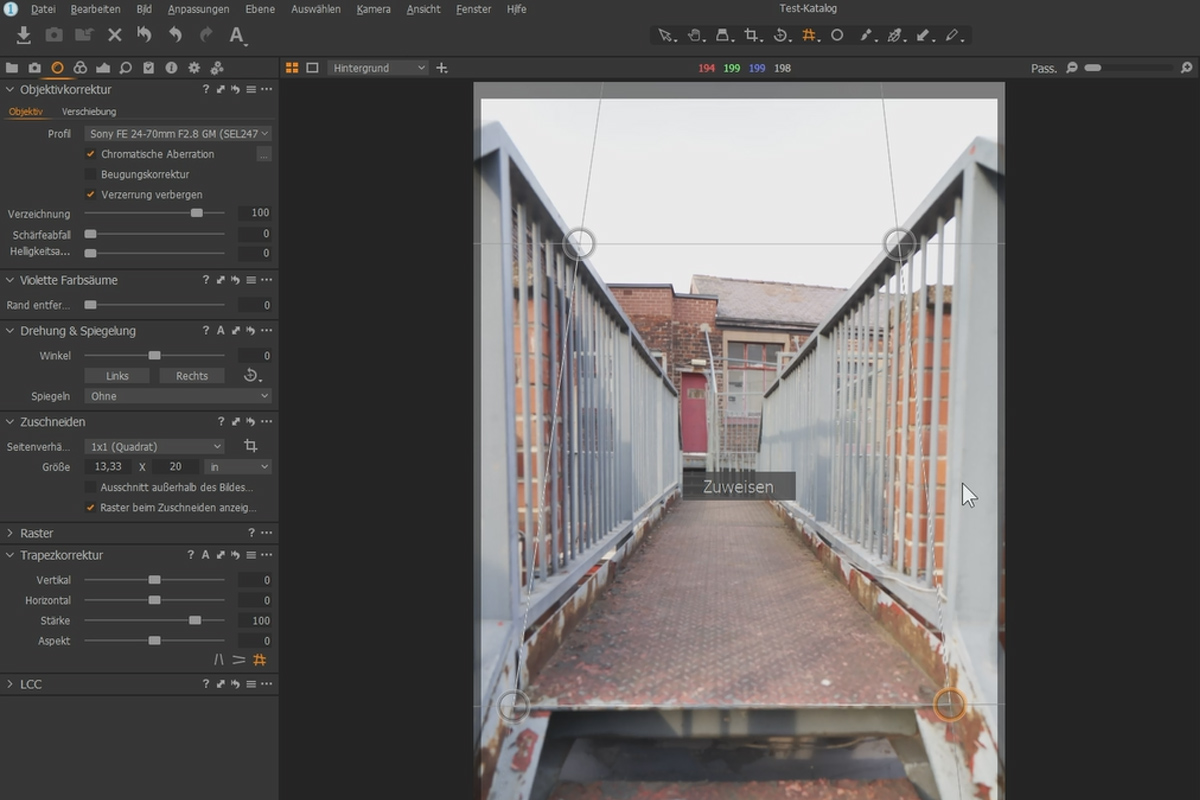Click the Auto adjust 'A' icon
This screenshot has width=1200, height=800.
pyautogui.click(x=237, y=35)
